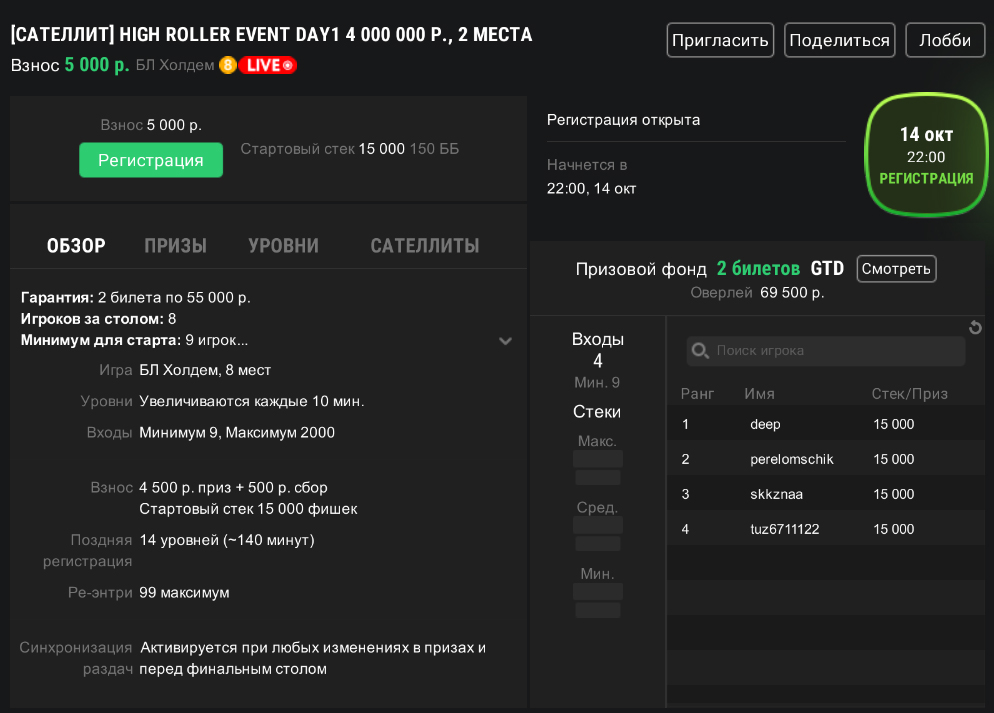Screen dimensions: 994x713
Task: Share tournament via Поделиться button
Action: point(839,40)
